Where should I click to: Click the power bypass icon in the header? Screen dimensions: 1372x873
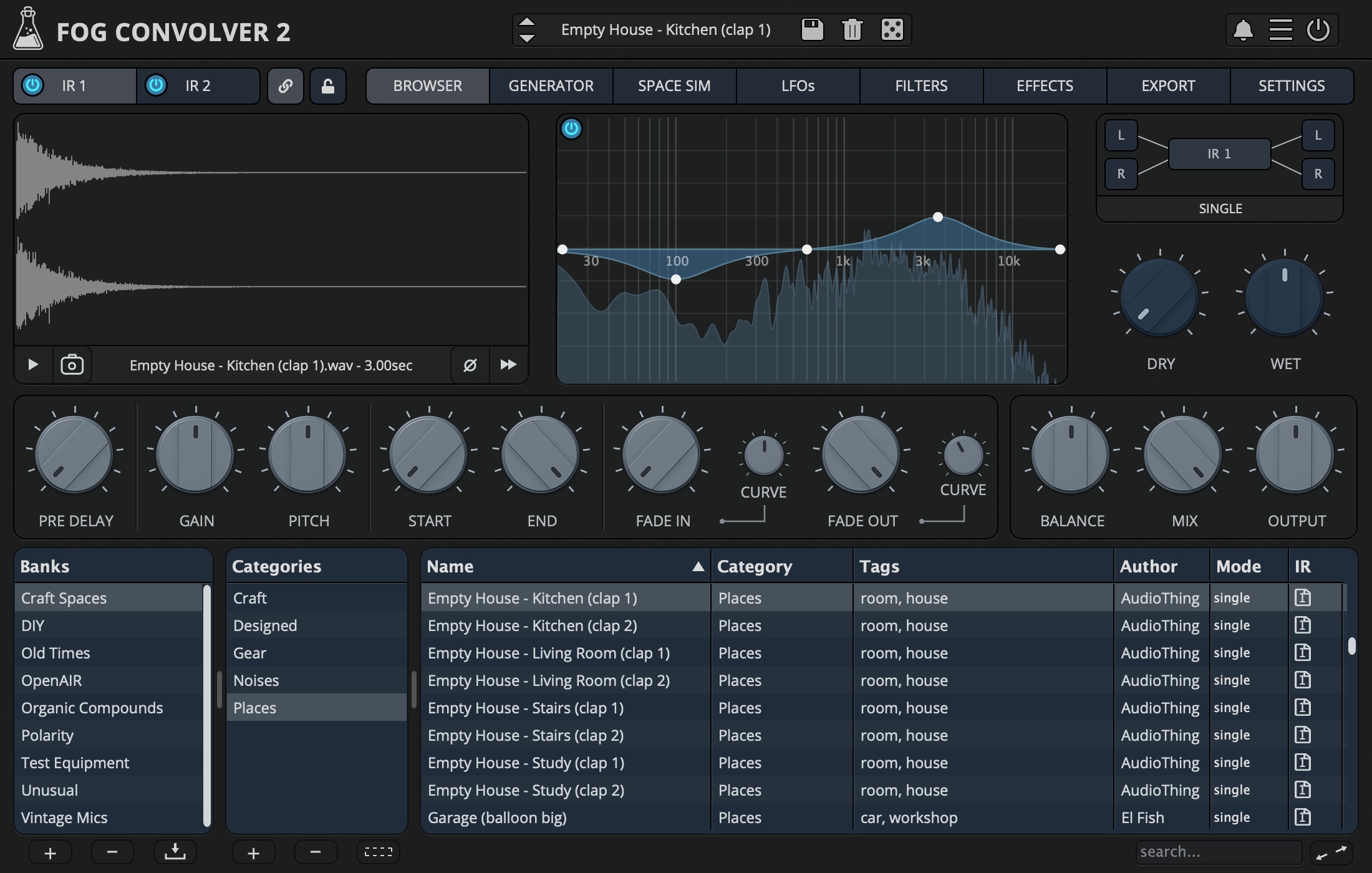(1318, 30)
